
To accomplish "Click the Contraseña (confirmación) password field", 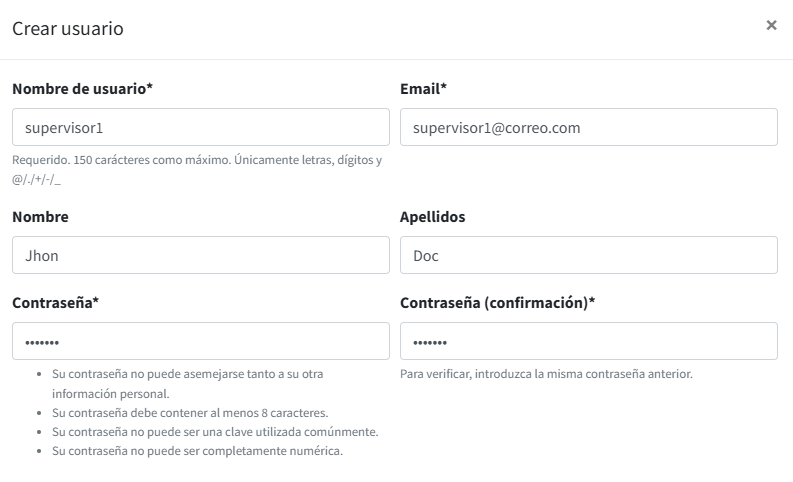I will point(588,341).
